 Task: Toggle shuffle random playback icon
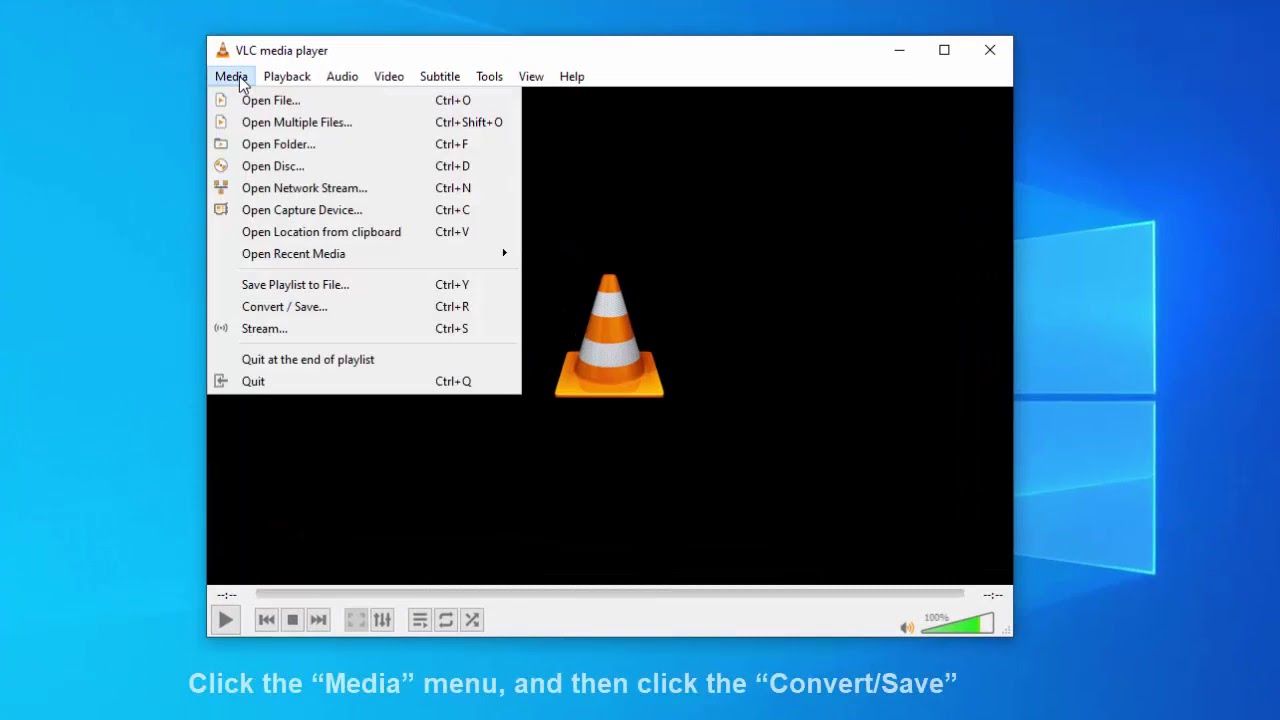click(472, 620)
